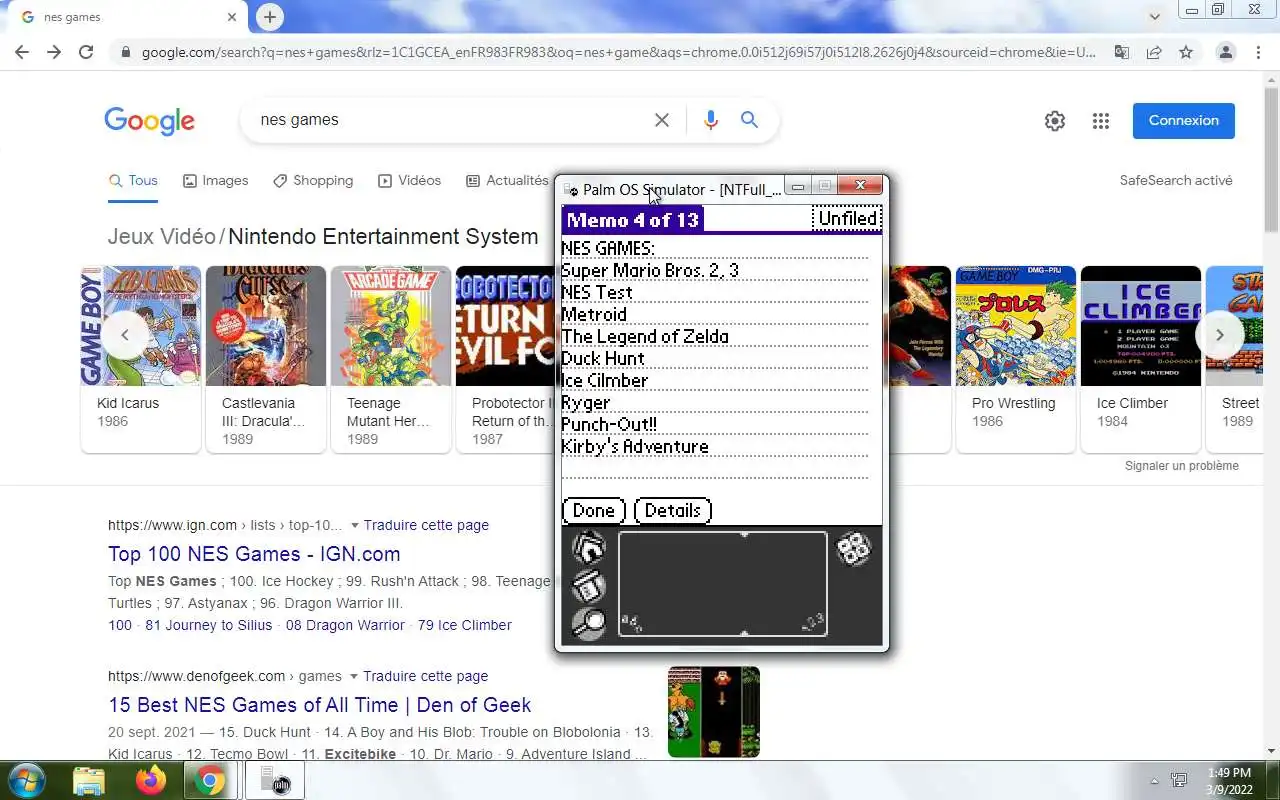Screen dimensions: 1280x800
Task: Go back in Chrome
Action: tap(22, 52)
